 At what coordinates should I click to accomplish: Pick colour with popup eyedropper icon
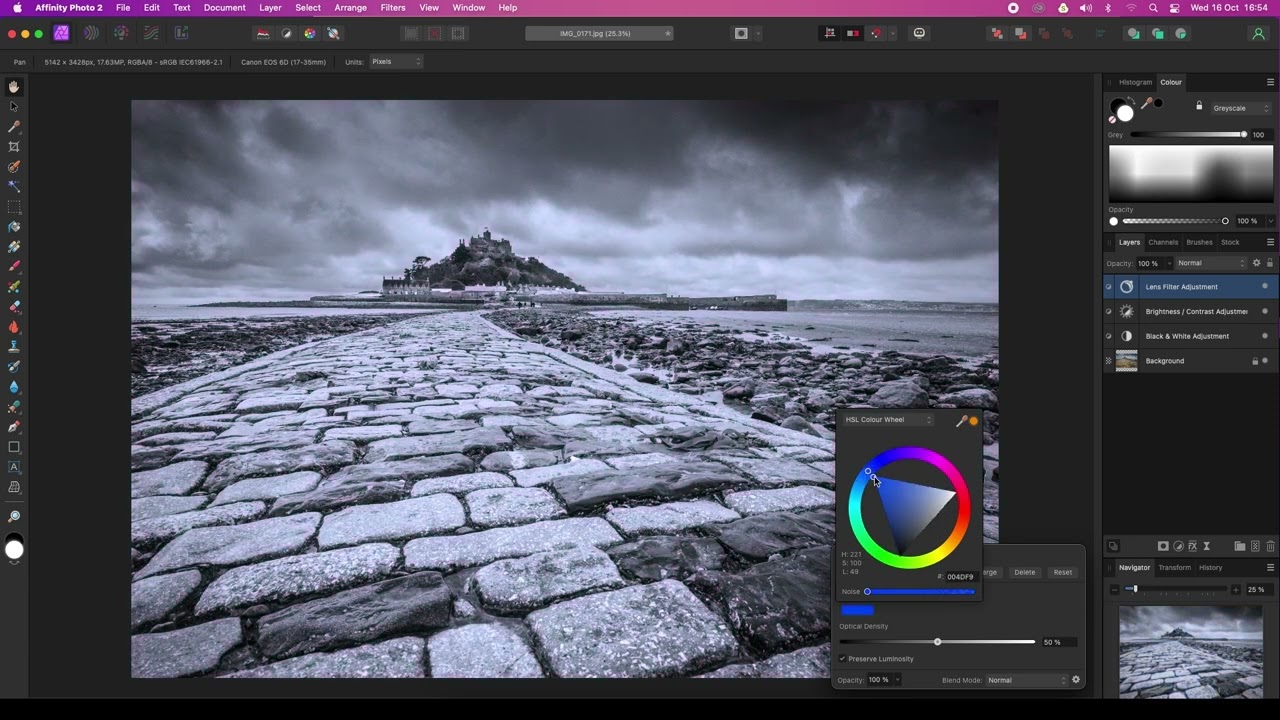961,421
